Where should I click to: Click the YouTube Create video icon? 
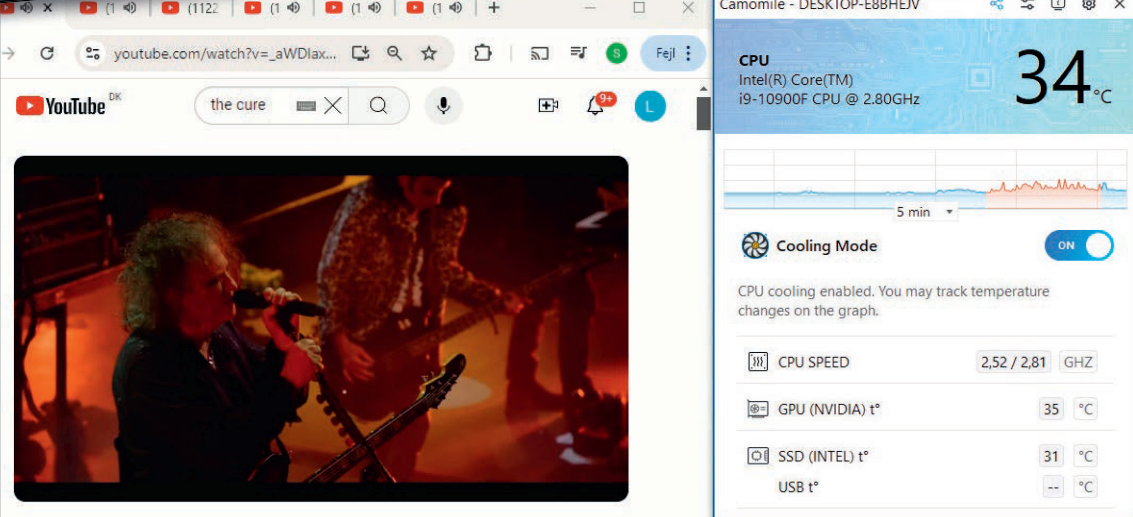tap(548, 105)
